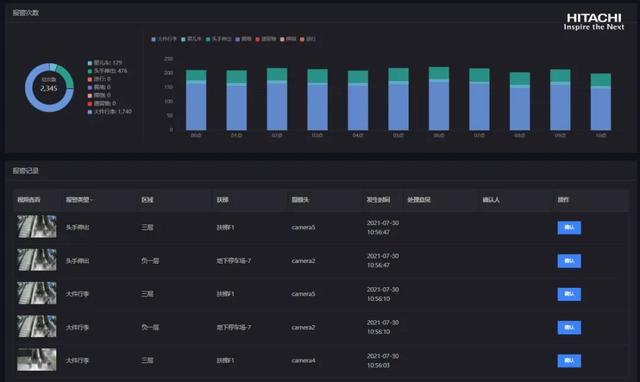Viewport: 640px width, 382px height.
Task: Confirm the camera2 alarm at 10:56:10
Action: pyautogui.click(x=569, y=328)
